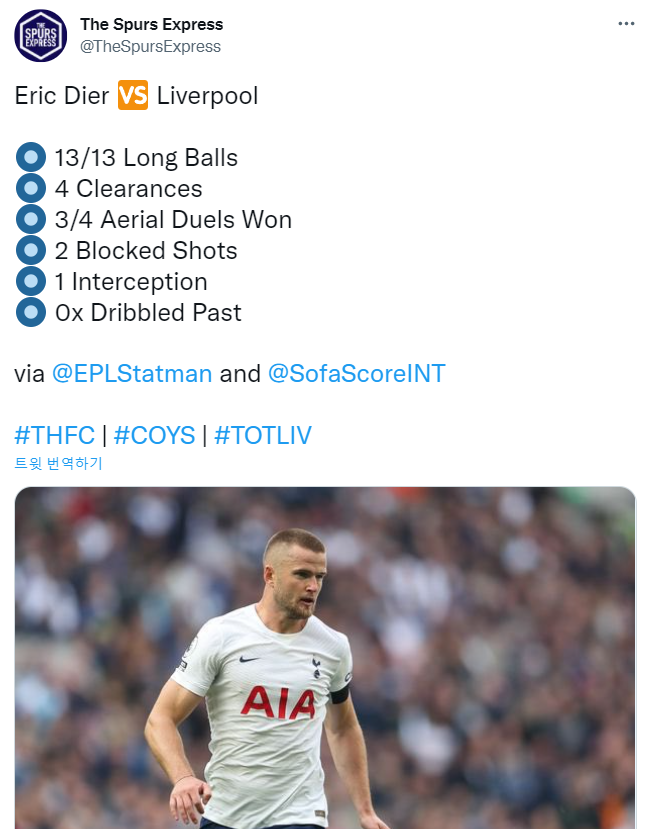Click The Spurs Express display name

[152, 24]
